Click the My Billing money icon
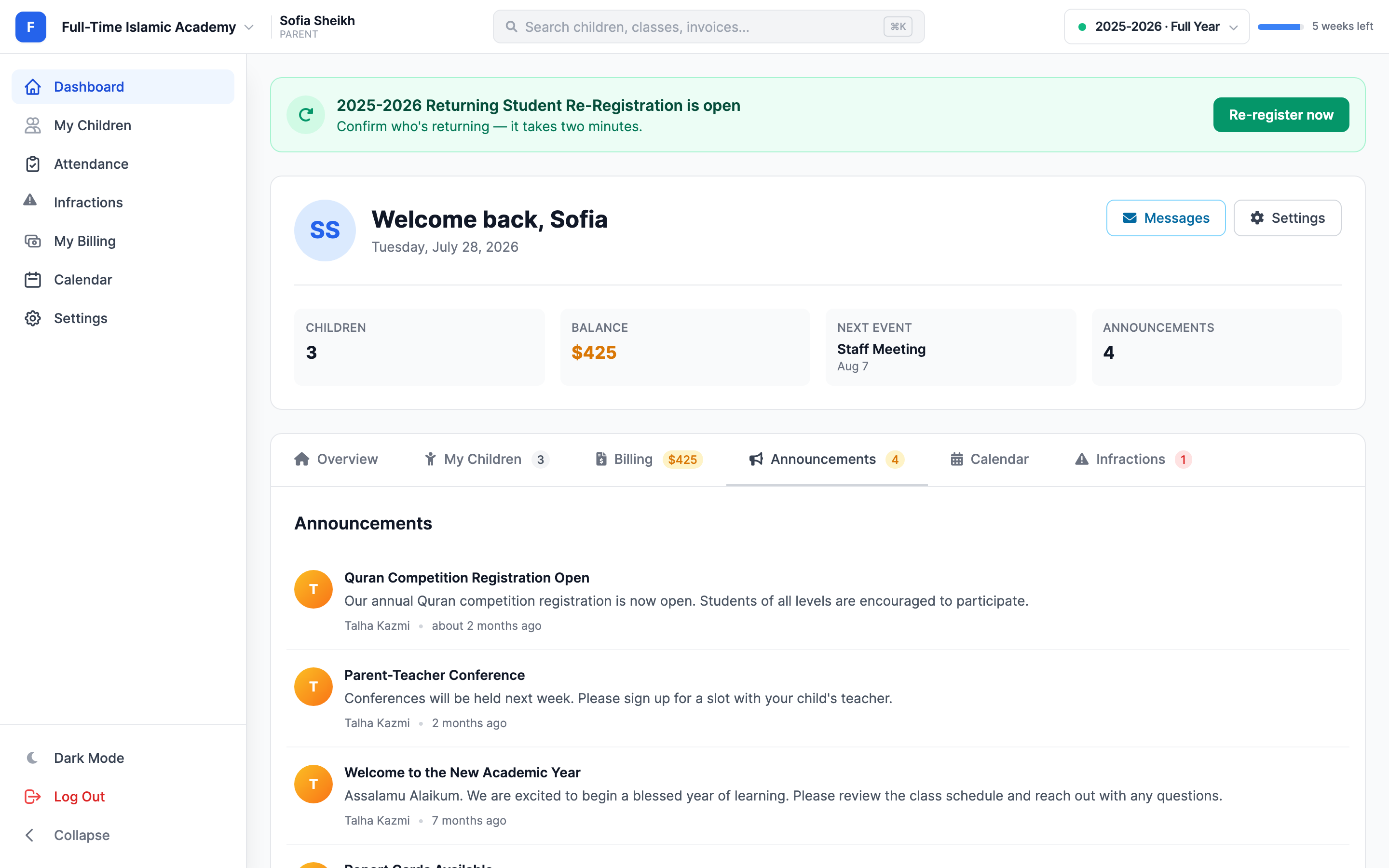The height and width of the screenshot is (868, 1389). point(33,241)
